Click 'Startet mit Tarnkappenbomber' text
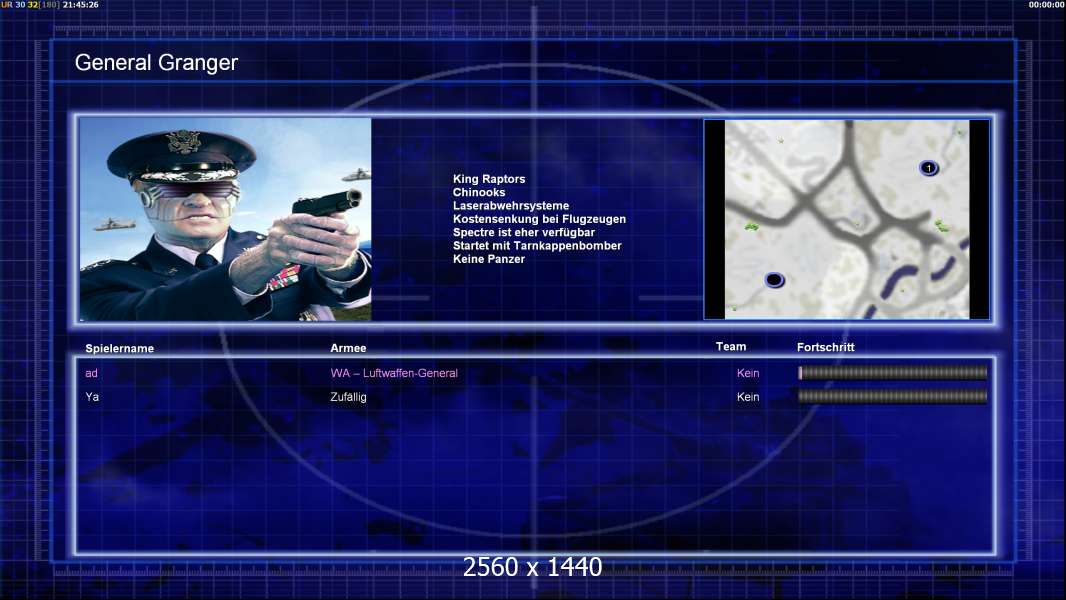The width and height of the screenshot is (1066, 600). (537, 245)
